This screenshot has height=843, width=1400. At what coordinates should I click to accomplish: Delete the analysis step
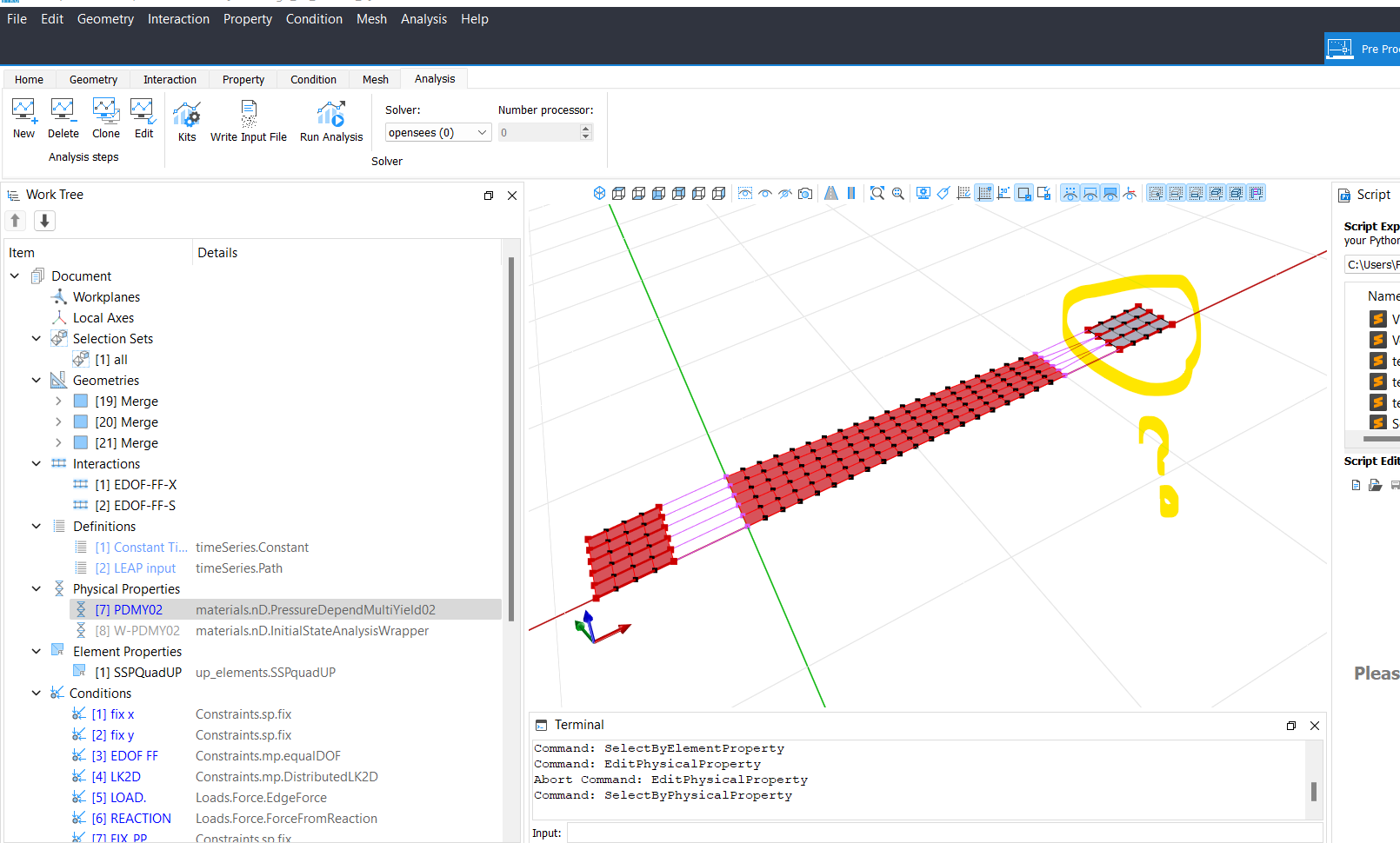(x=63, y=118)
